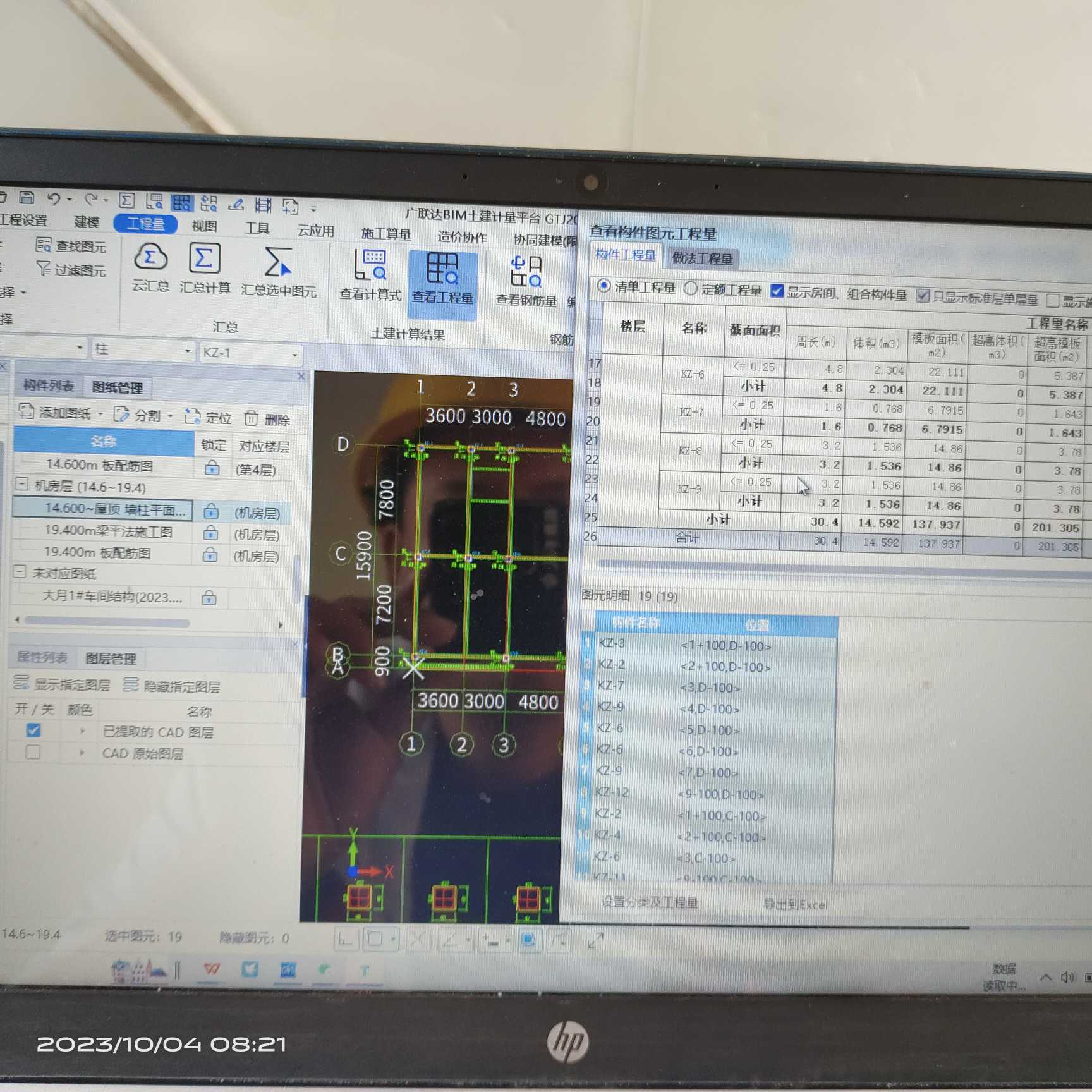The image size is (1092, 1092).
Task: Expand 已提取的 CAD 图层 arrow
Action: point(82,731)
